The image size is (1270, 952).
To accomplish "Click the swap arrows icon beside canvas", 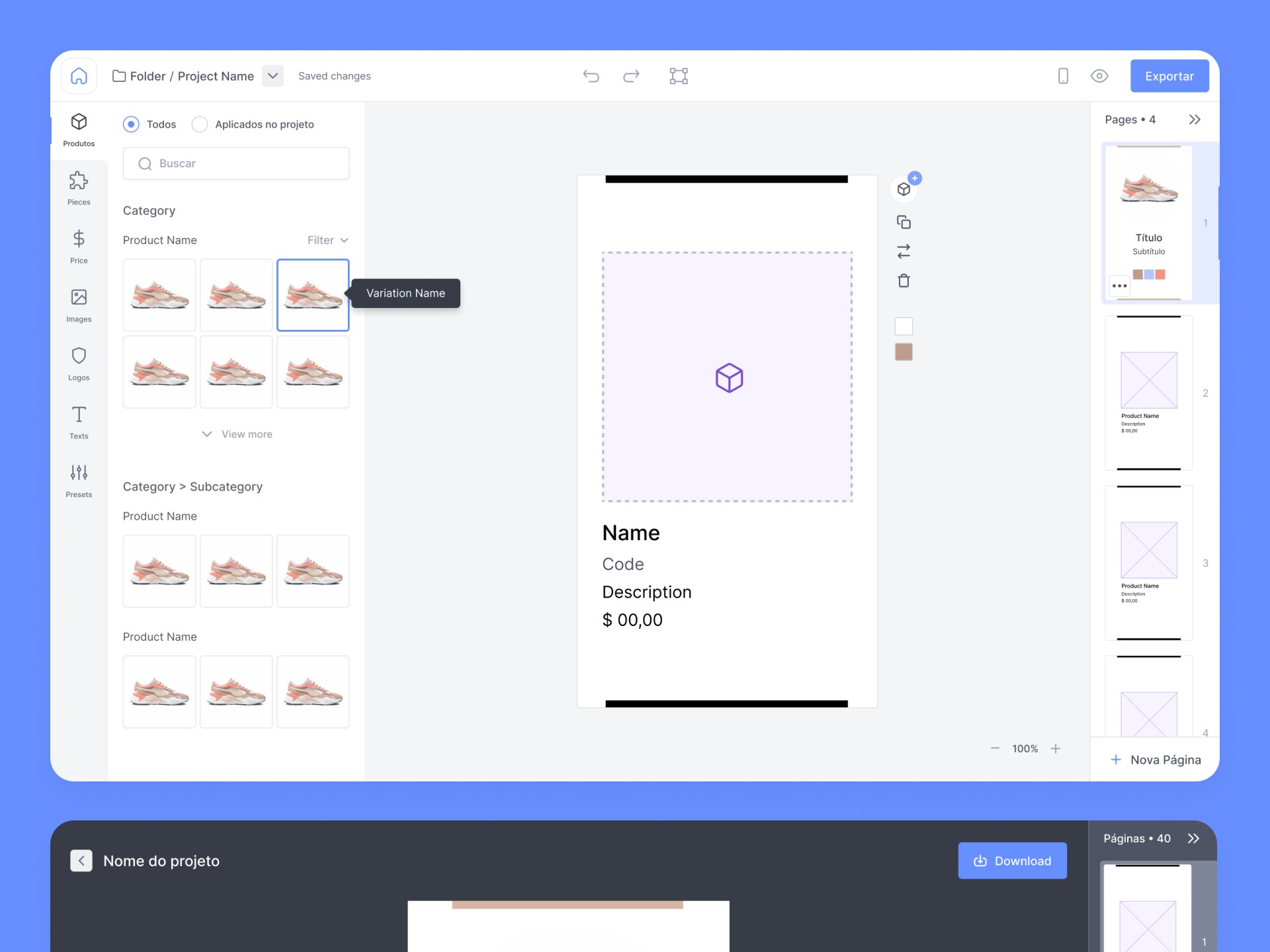I will 904,251.
